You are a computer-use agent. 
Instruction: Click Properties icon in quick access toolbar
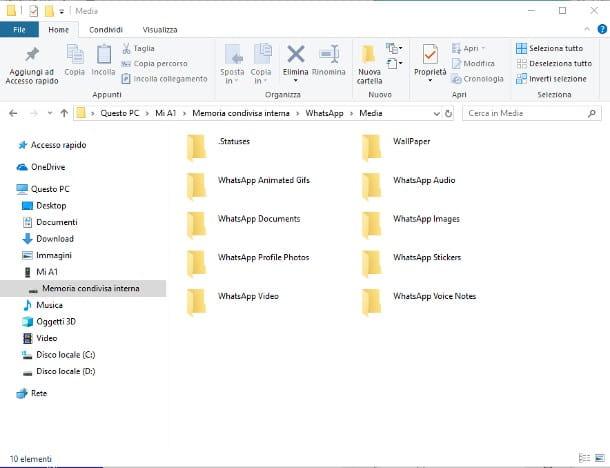33,11
